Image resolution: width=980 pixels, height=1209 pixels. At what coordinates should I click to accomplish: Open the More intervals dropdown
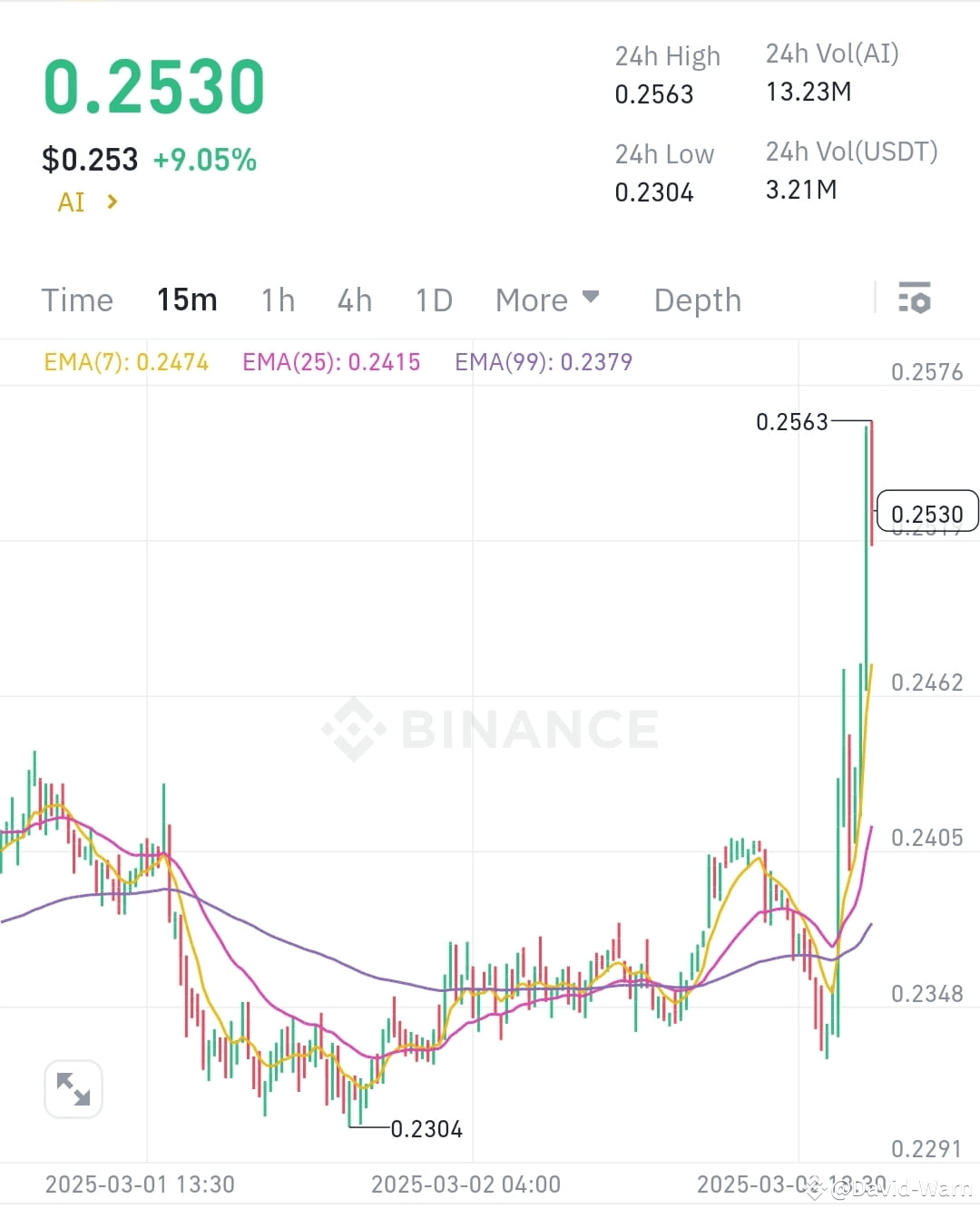[547, 300]
